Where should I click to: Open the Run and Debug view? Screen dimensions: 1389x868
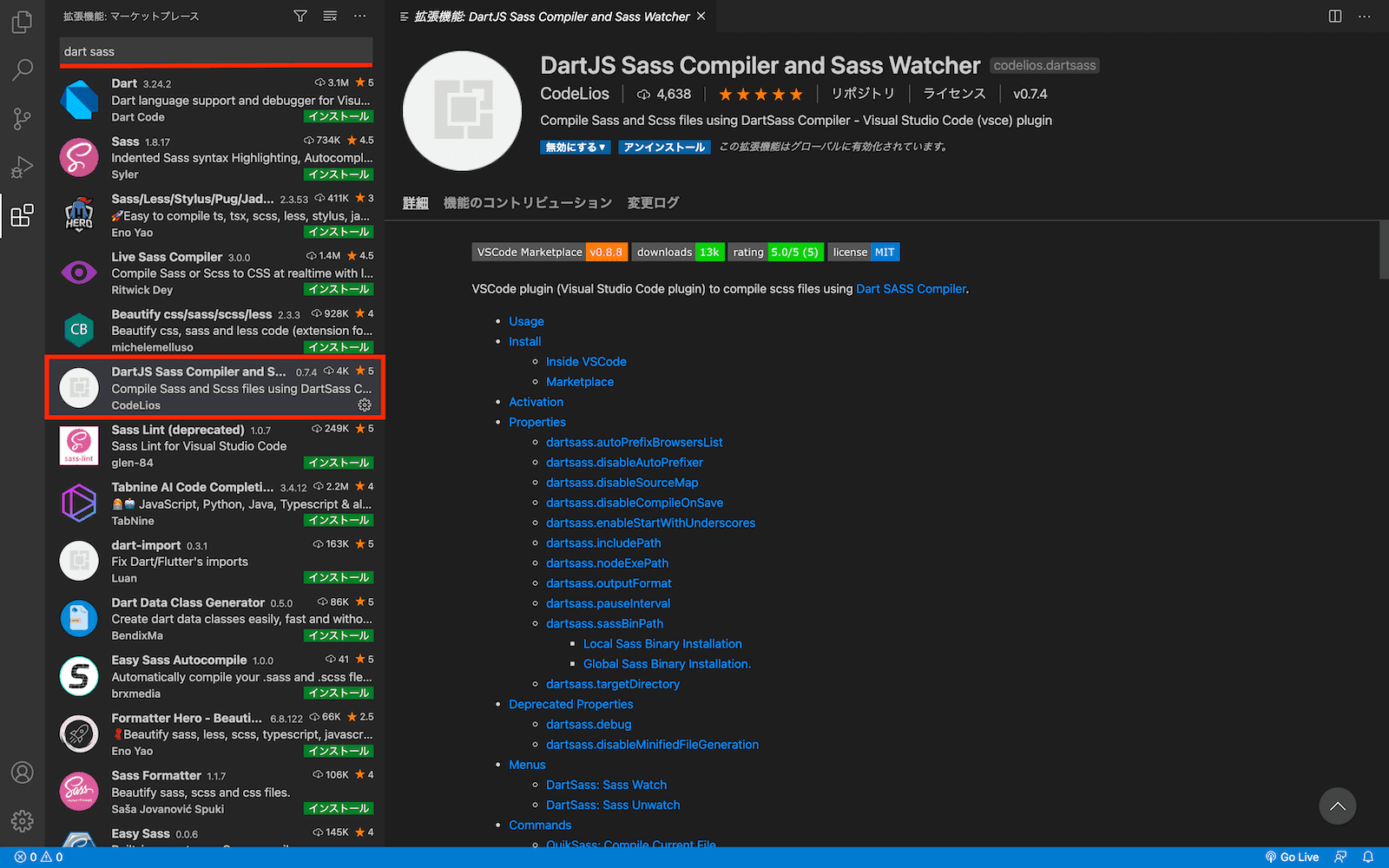22,167
